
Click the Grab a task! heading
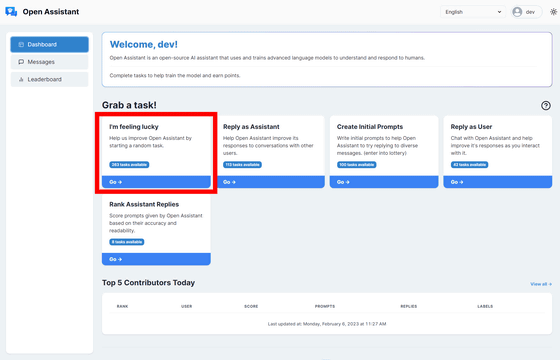click(129, 105)
